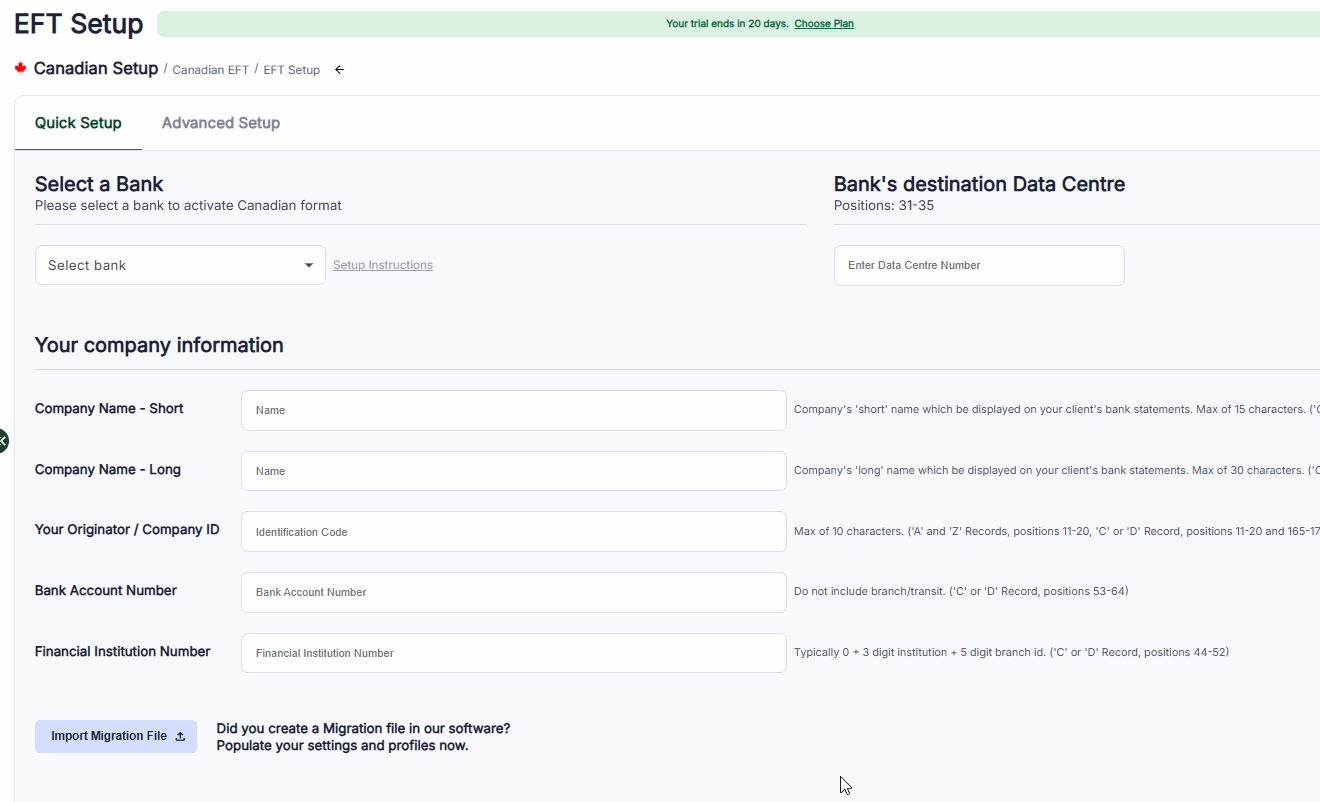The image size is (1320, 802).
Task: Select the Financial Institution Number input field
Action: [513, 653]
